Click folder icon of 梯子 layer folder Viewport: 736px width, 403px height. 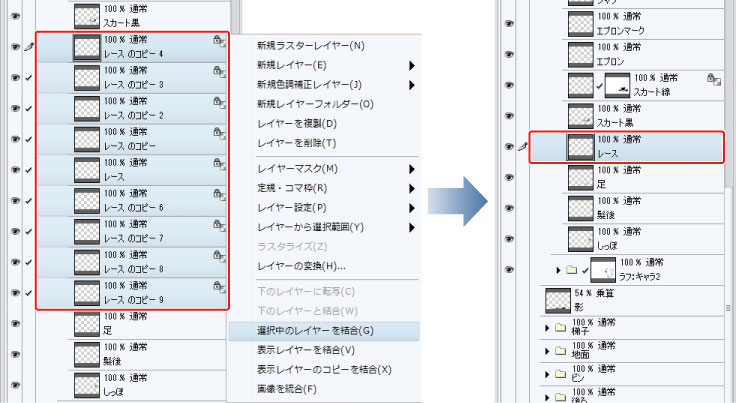coord(560,327)
